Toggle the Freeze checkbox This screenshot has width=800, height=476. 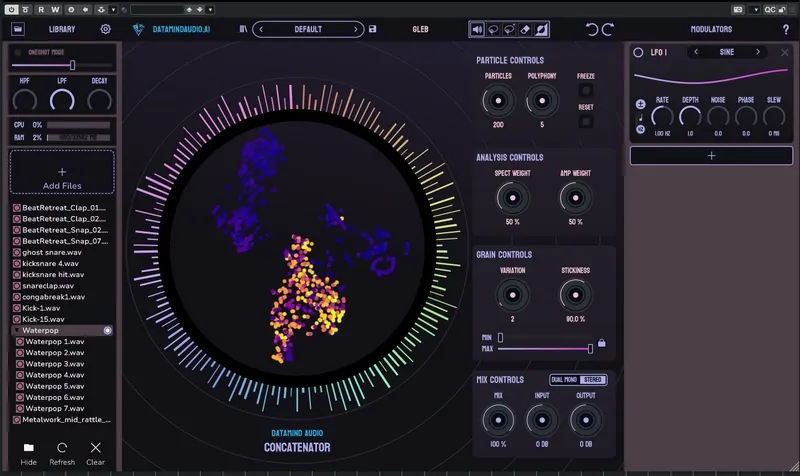click(586, 91)
